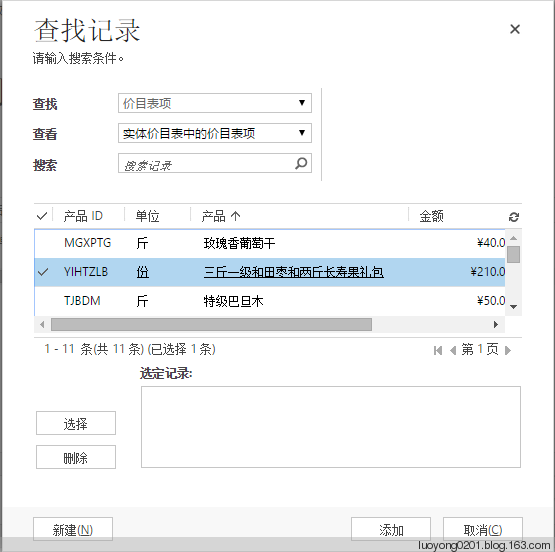Click the 添加 button

(x=391, y=529)
